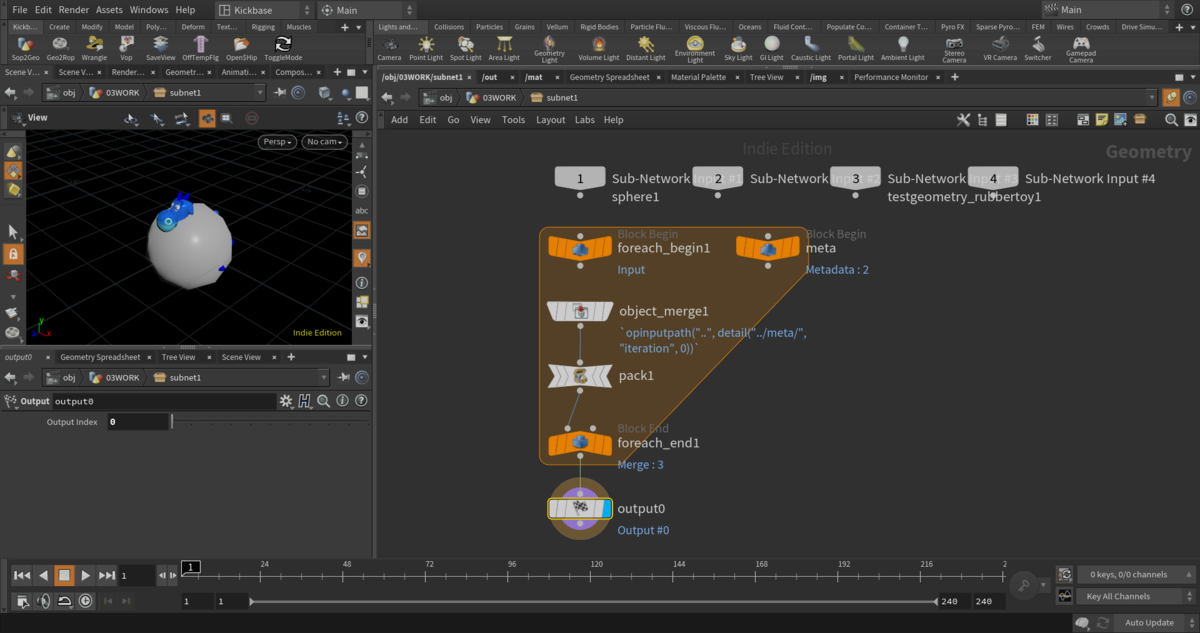Viewport: 1200px width, 633px height.
Task: Toggle the pin on the scene view path bar
Action: (279, 93)
